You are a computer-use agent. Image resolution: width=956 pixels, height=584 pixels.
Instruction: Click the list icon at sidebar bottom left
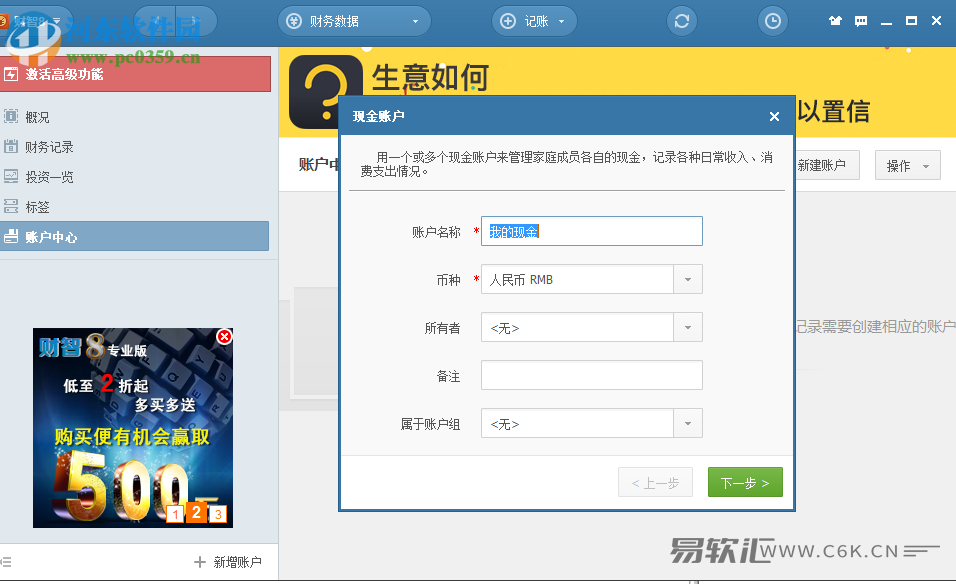click(6, 562)
